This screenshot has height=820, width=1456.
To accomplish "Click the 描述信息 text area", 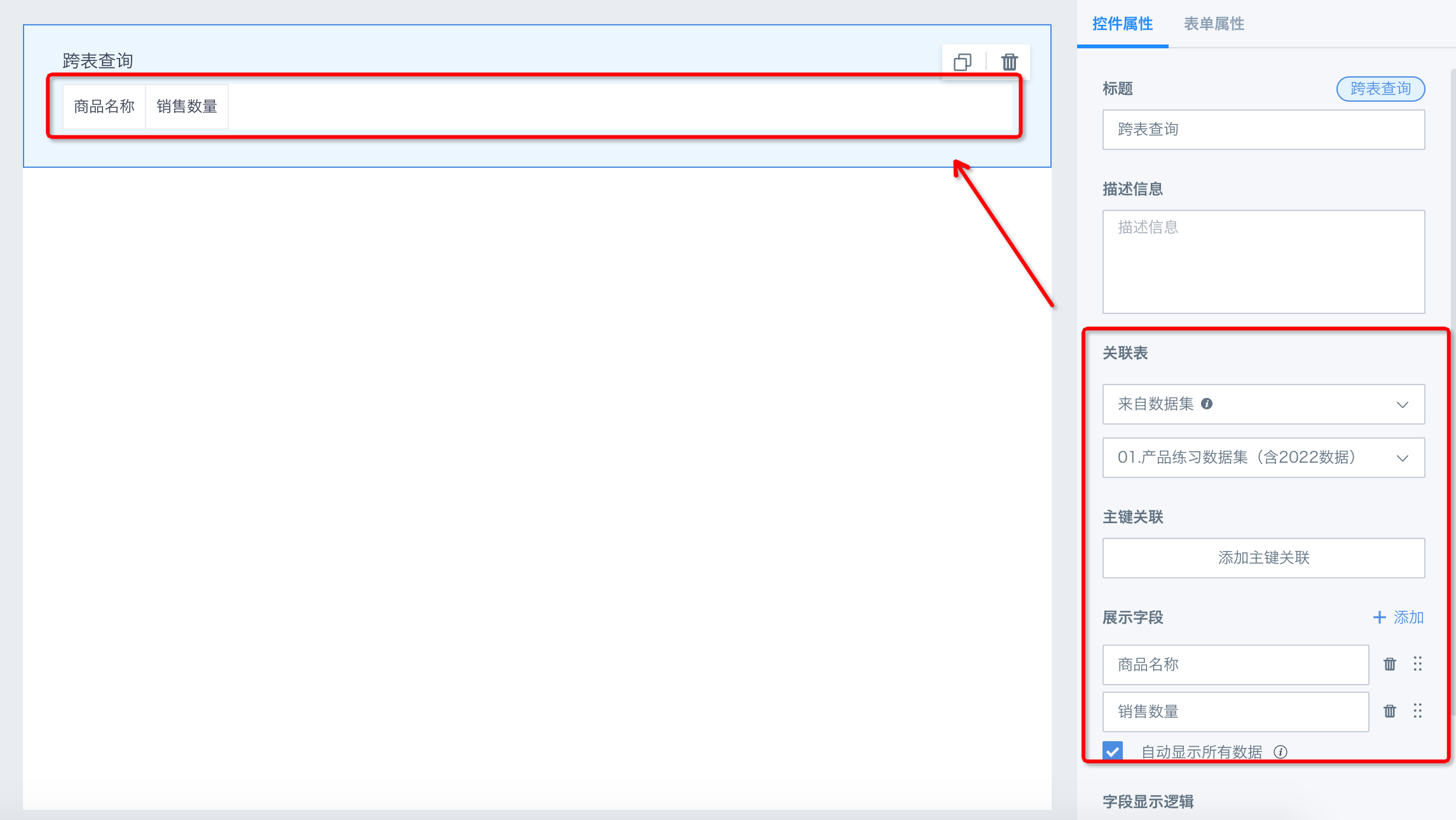I will click(1263, 262).
